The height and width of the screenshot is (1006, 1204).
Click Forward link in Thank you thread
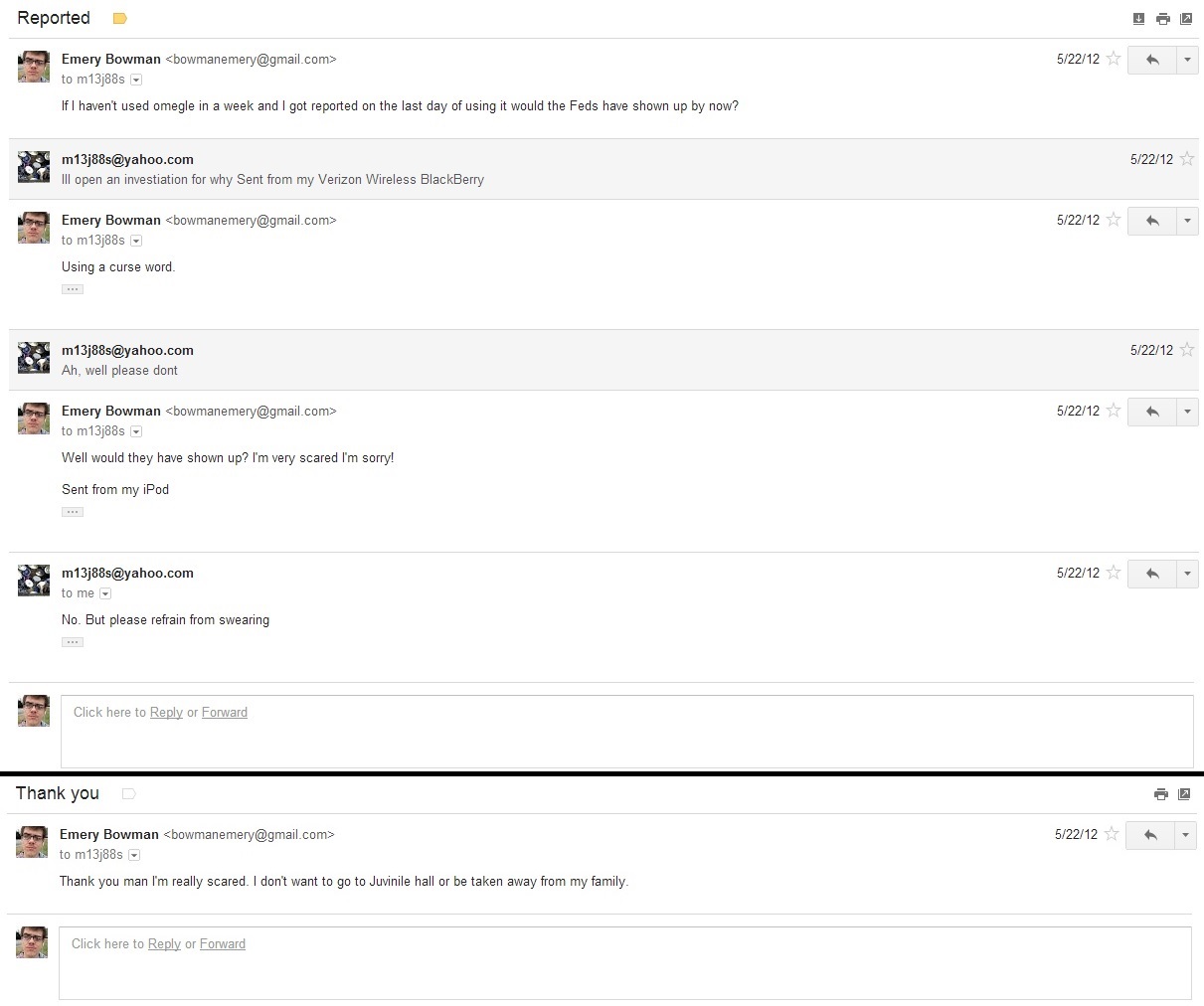coord(223,943)
